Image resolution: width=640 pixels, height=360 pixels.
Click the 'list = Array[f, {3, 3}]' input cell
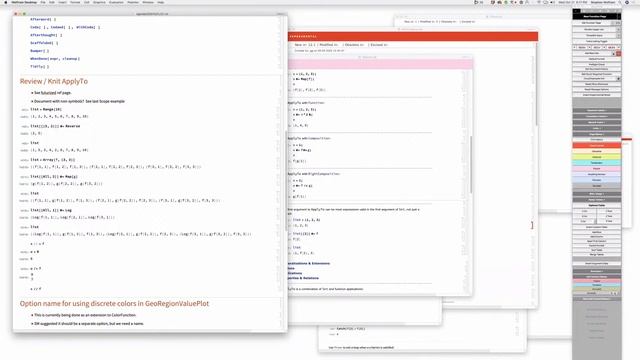(53, 160)
